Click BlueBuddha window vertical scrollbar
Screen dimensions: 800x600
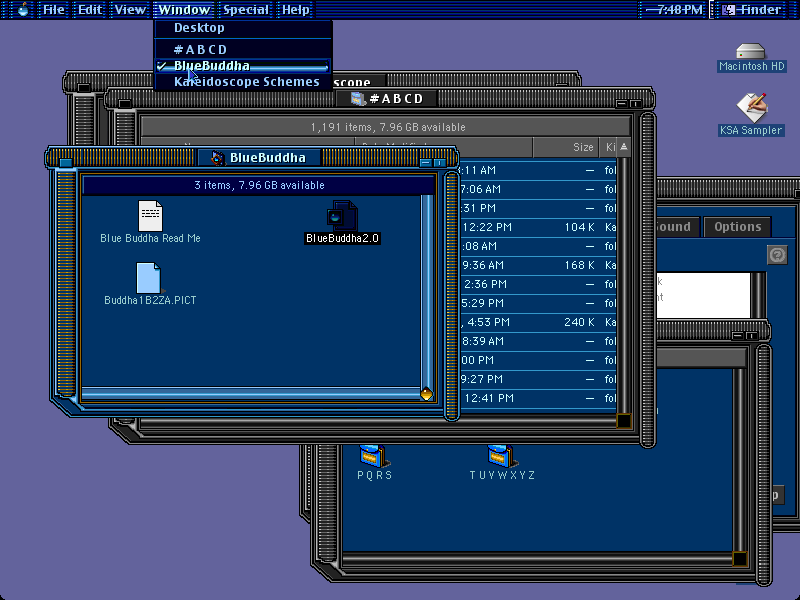tap(427, 291)
